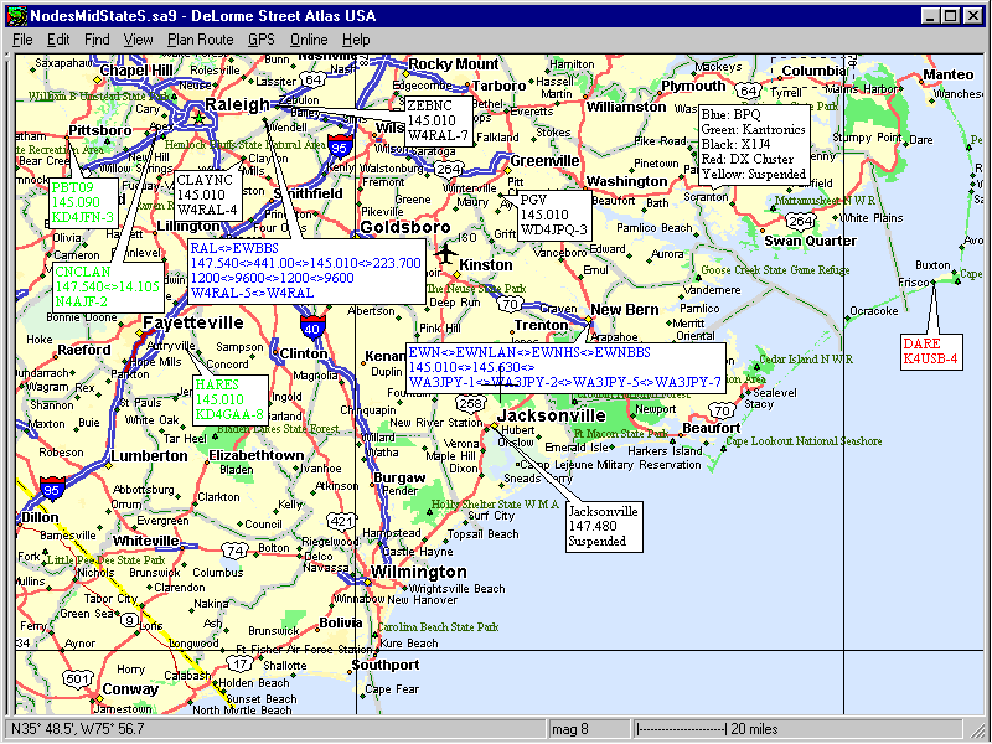Click the Chapel Hill city label
Image resolution: width=992 pixels, height=744 pixels.
tap(136, 70)
